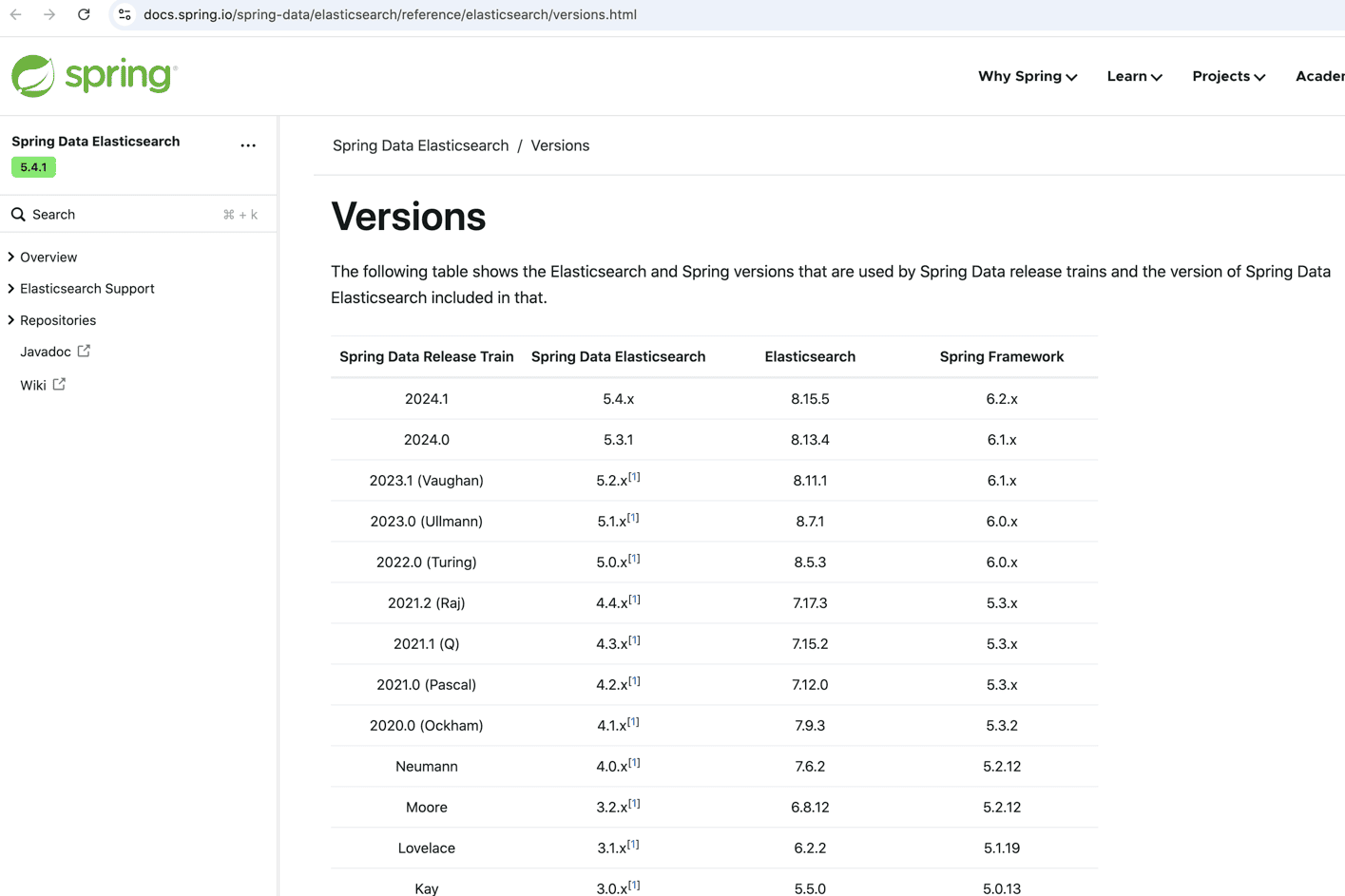Follow footnote [1] next to 5.2.x
1345x896 pixels.
[634, 477]
